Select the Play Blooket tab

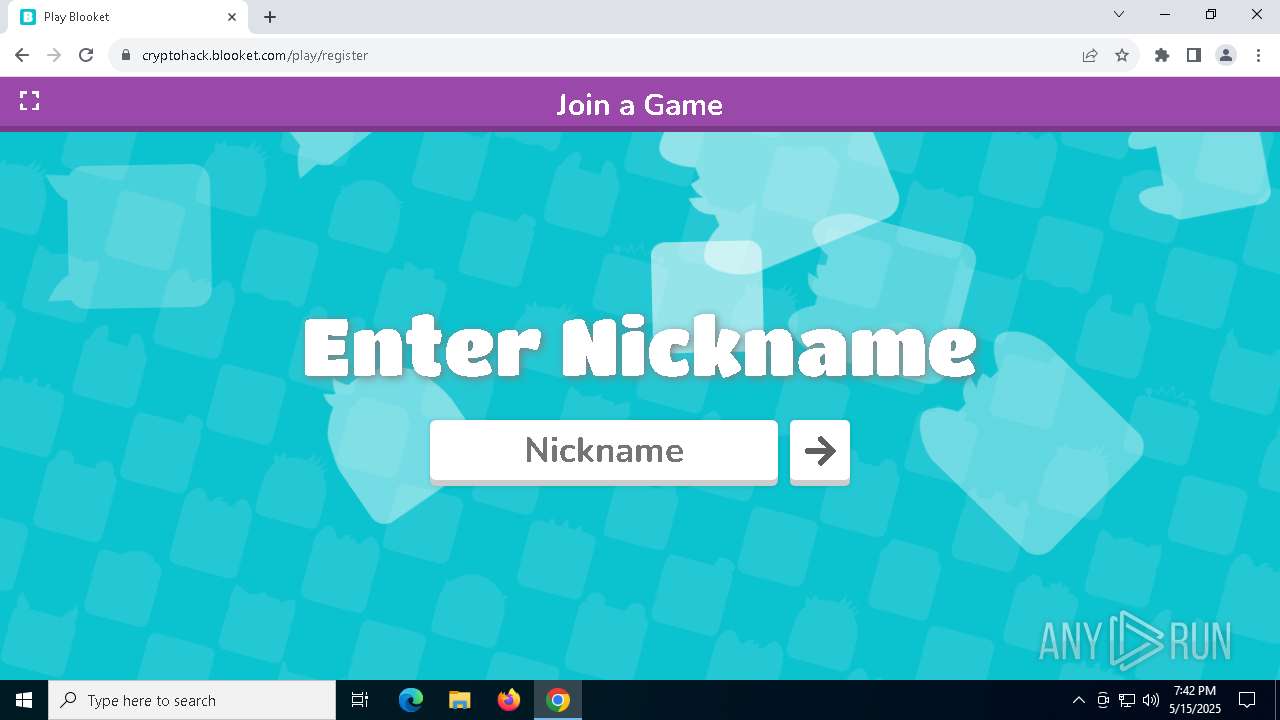(x=128, y=17)
